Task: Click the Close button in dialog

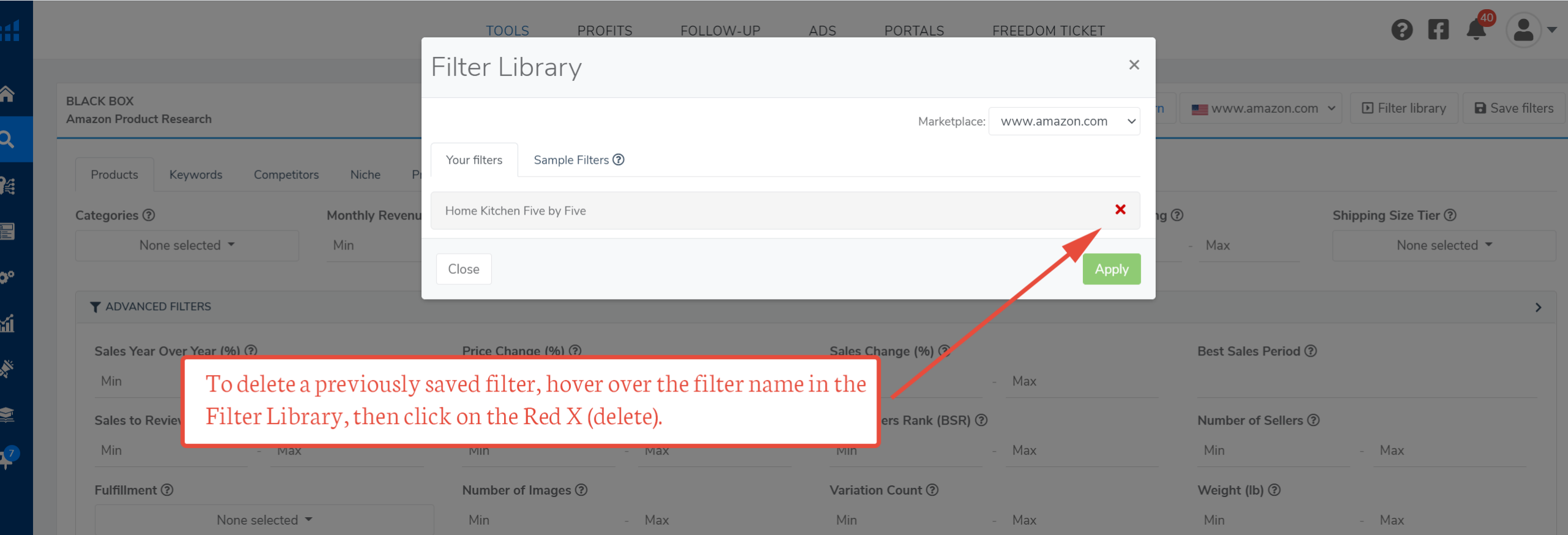Action: (464, 269)
